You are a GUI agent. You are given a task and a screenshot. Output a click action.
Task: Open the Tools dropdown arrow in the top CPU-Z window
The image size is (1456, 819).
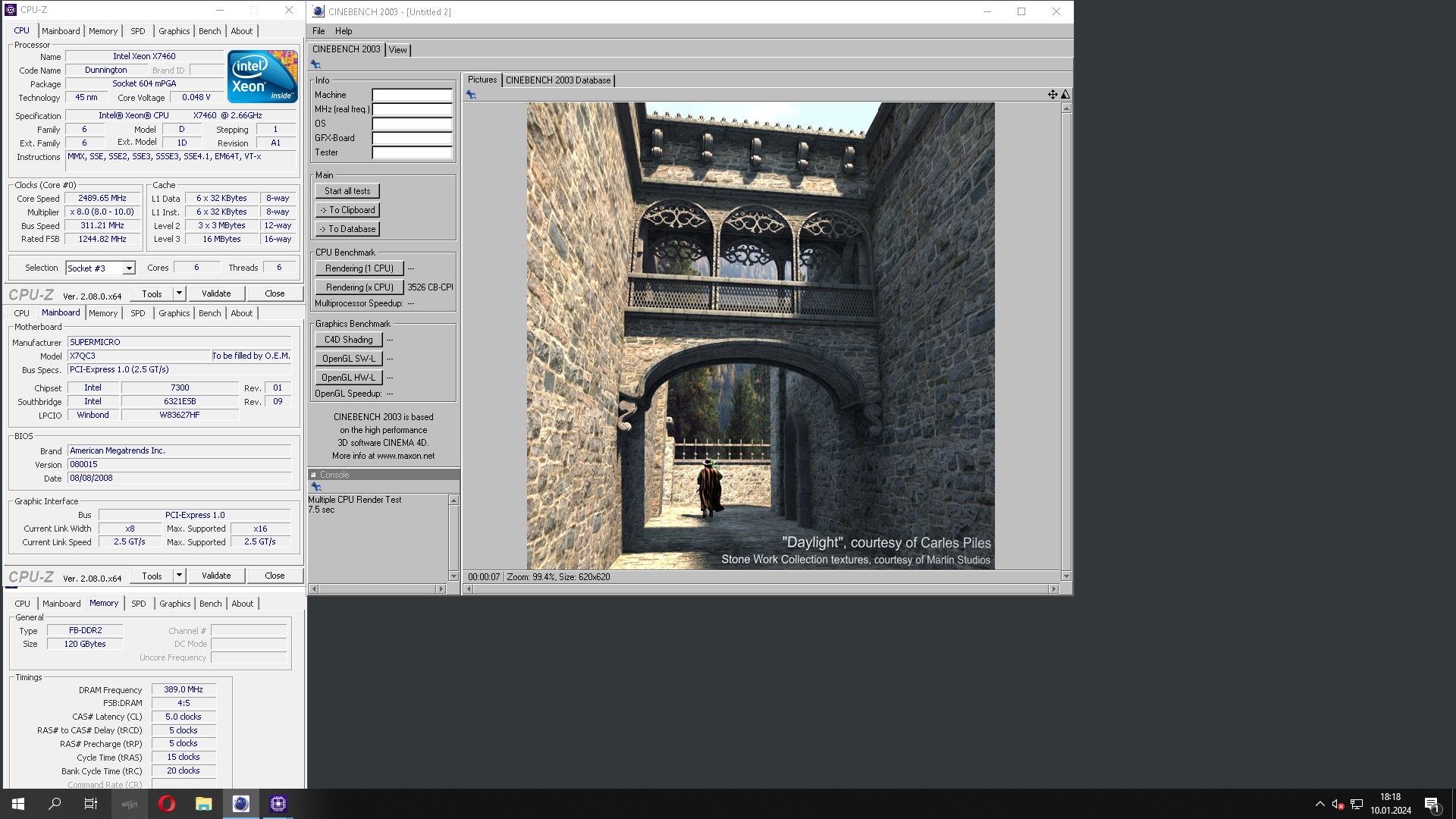pos(179,293)
